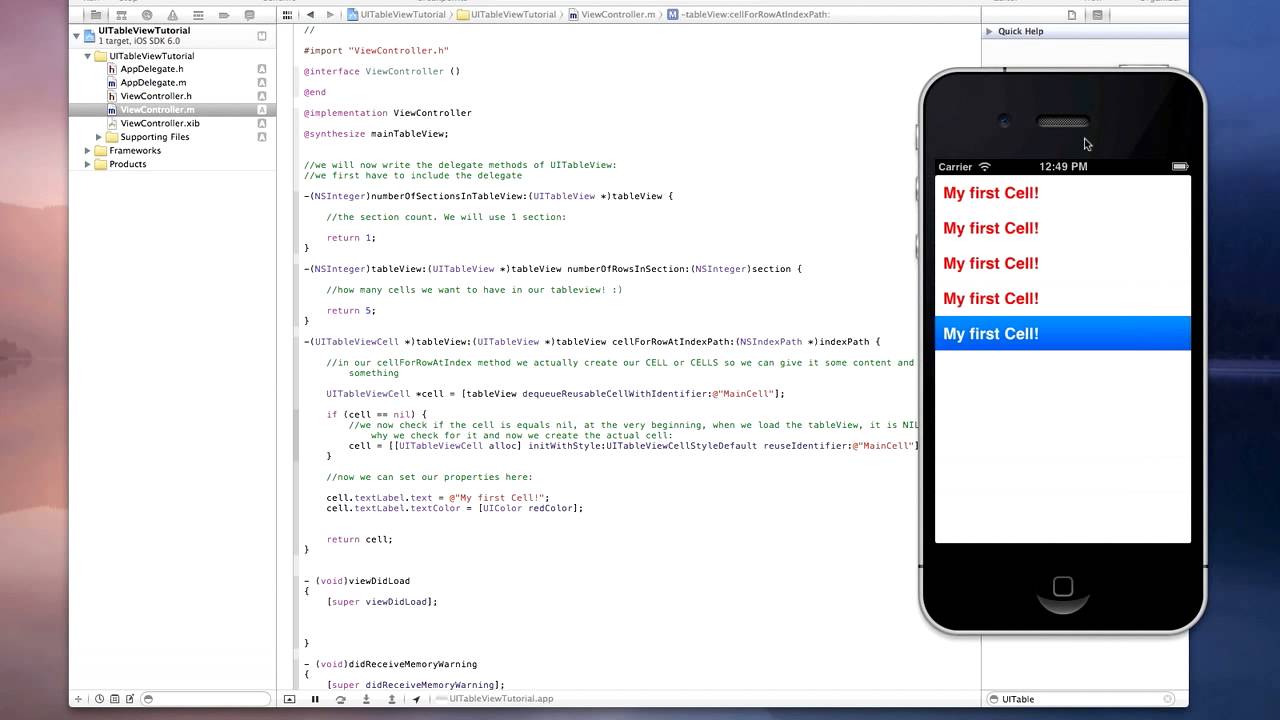Image resolution: width=1280 pixels, height=720 pixels.
Task: Click the add plus icon below navigator
Action: [x=78, y=699]
